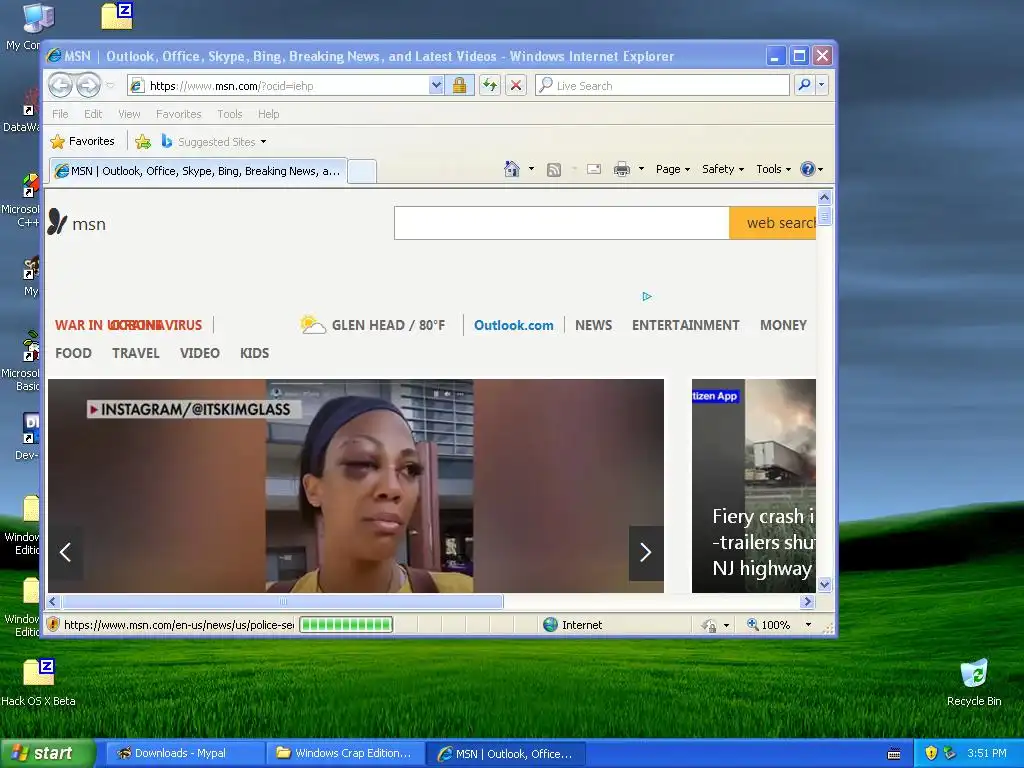1024x768 pixels.
Task: Open the FOOD section link
Action: (73, 353)
